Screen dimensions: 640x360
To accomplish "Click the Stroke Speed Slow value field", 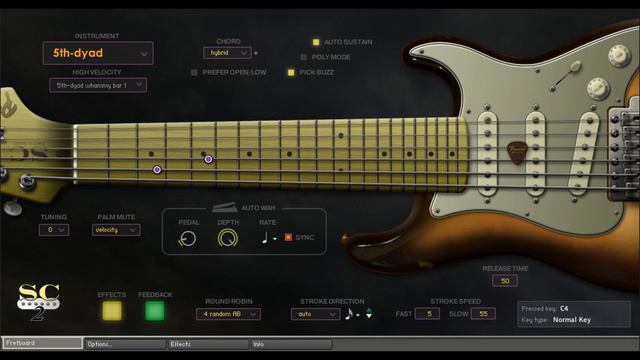I will point(483,313).
